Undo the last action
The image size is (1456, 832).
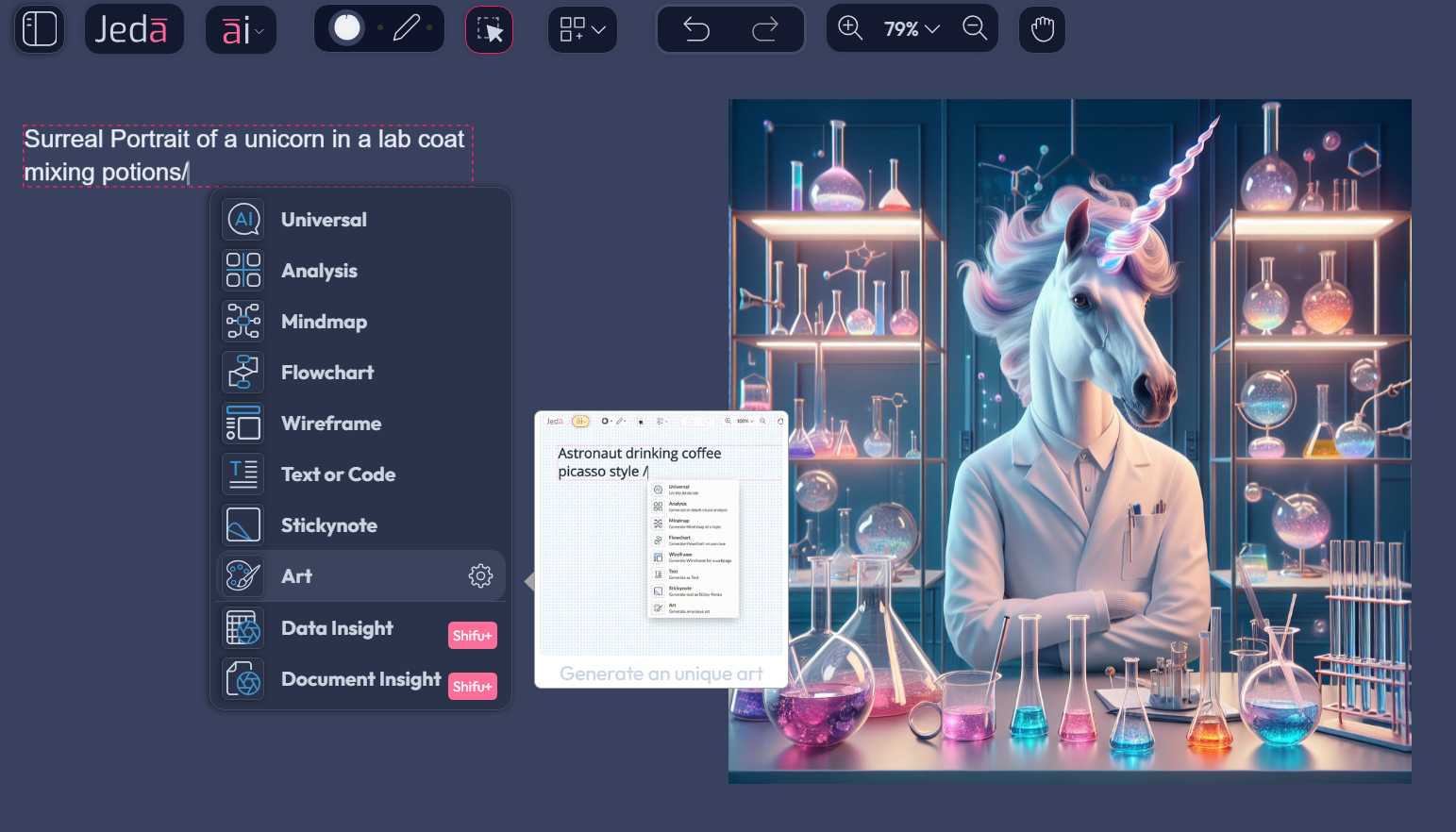(696, 29)
